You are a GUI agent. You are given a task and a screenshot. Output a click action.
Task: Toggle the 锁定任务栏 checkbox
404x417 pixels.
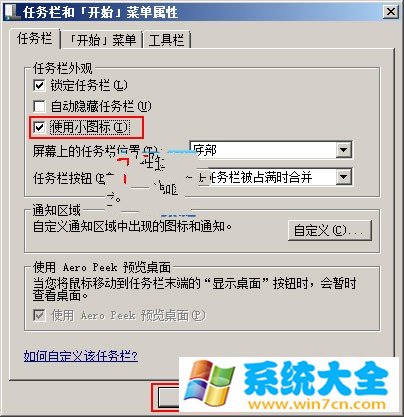pyautogui.click(x=39, y=85)
